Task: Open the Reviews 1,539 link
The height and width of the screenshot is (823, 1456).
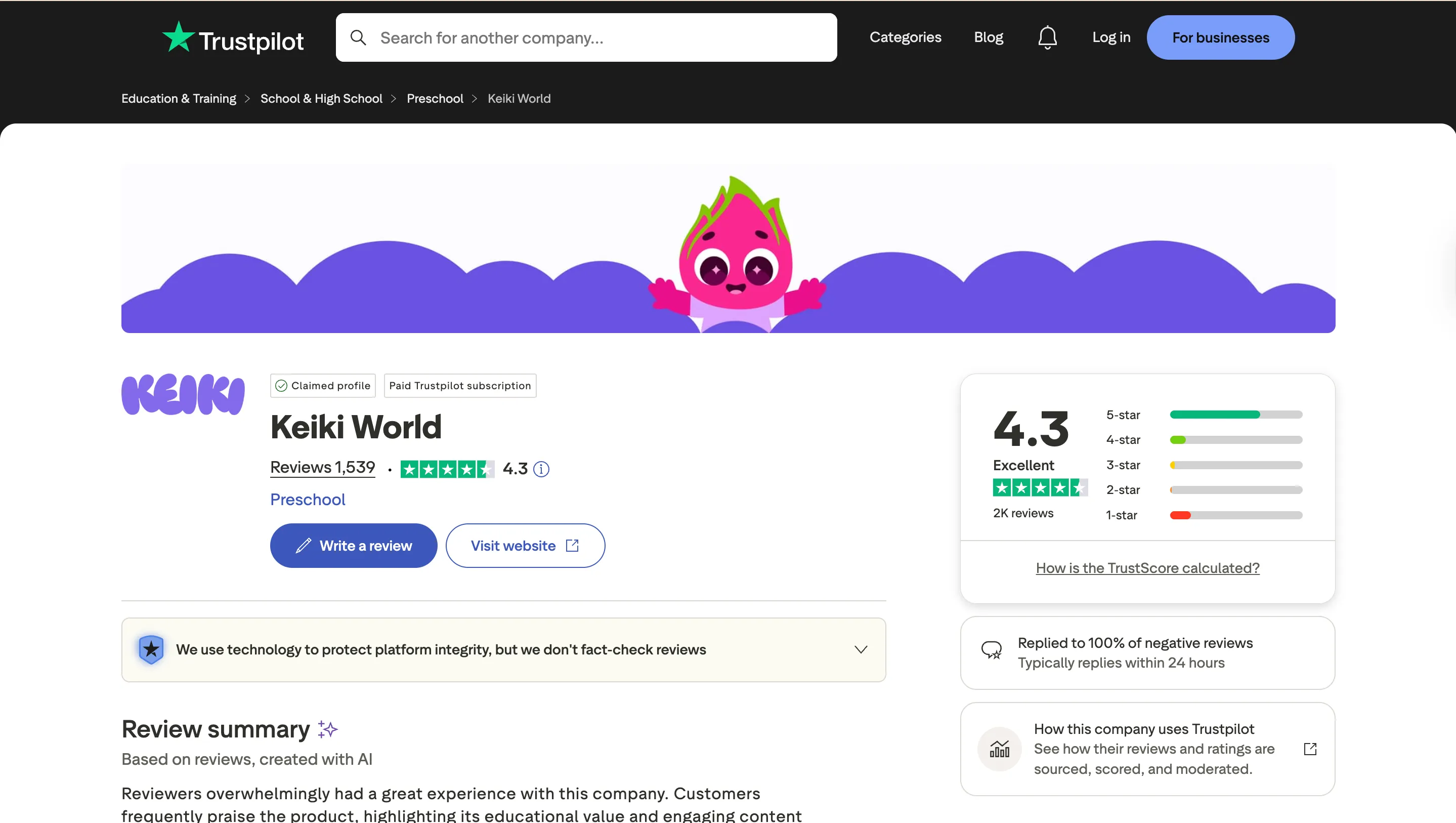Action: [322, 467]
